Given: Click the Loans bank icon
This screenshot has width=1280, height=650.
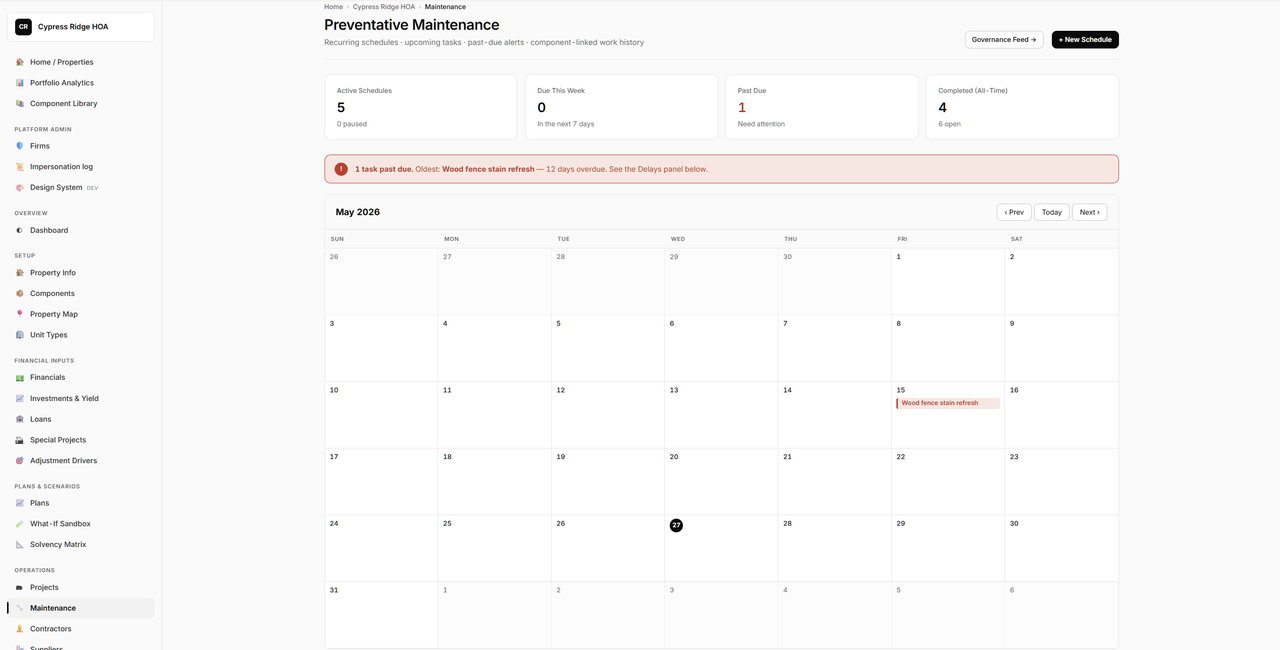Looking at the screenshot, I should pyautogui.click(x=20, y=419).
